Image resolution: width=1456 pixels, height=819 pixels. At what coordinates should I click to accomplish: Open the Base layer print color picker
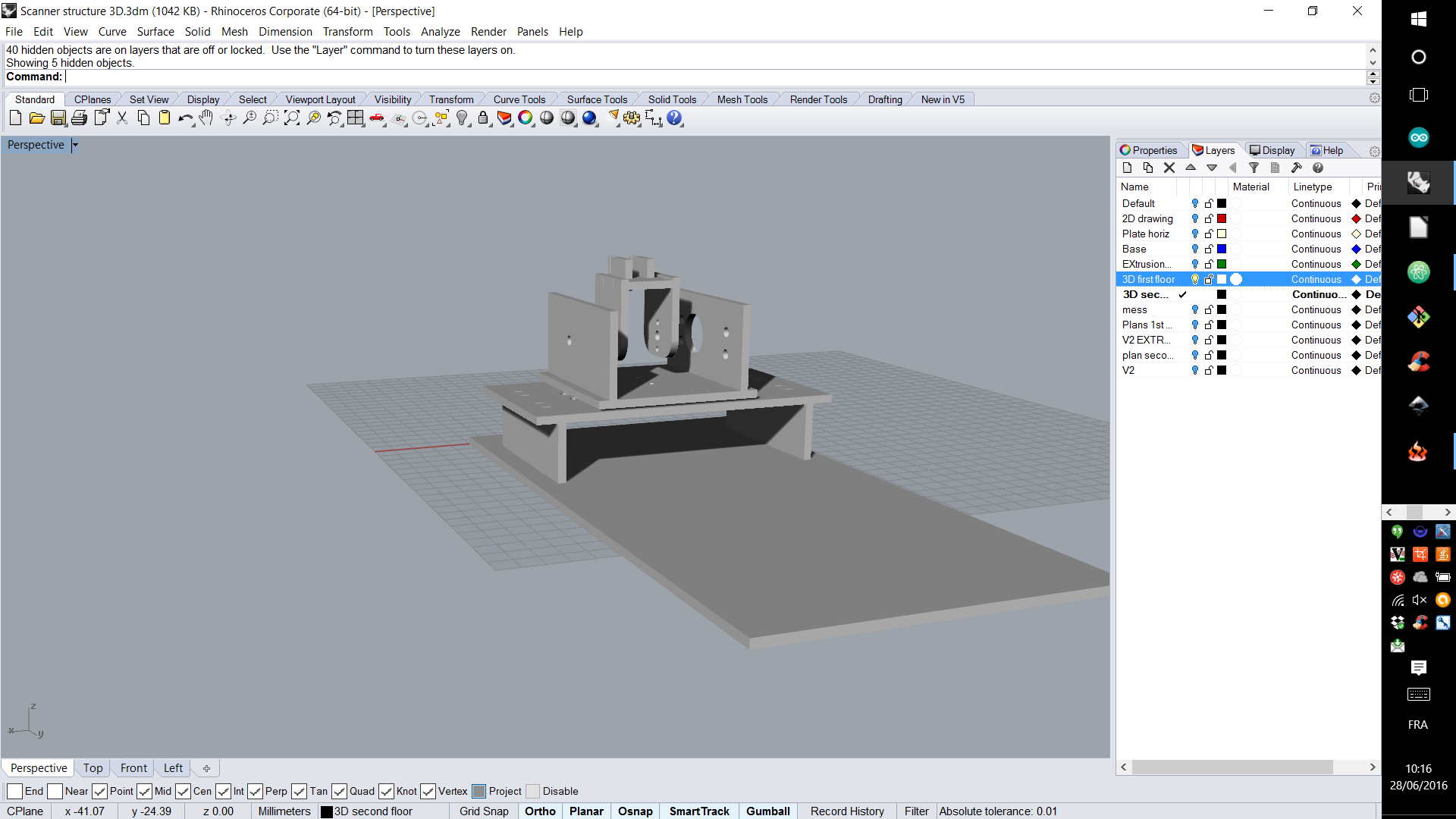1357,249
